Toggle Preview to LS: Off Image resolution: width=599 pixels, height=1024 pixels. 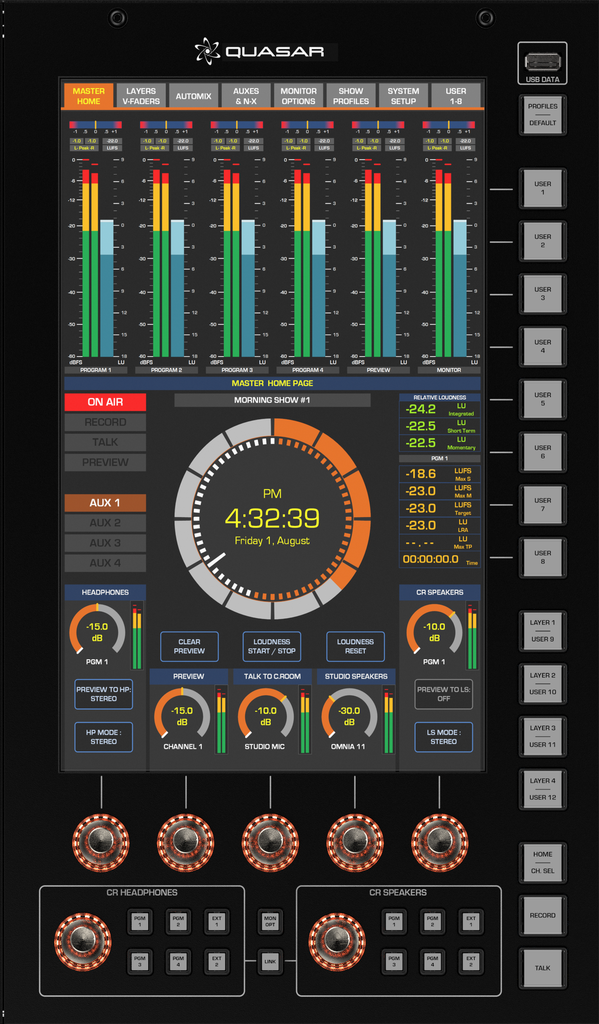[x=444, y=694]
